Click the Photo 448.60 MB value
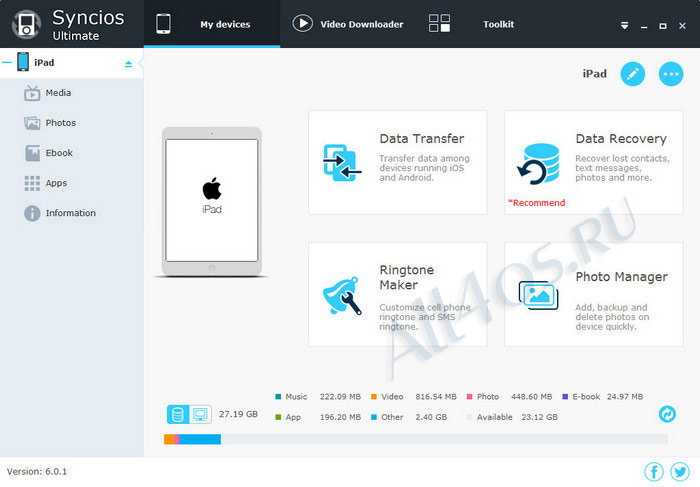The width and height of the screenshot is (700, 487). 531,396
